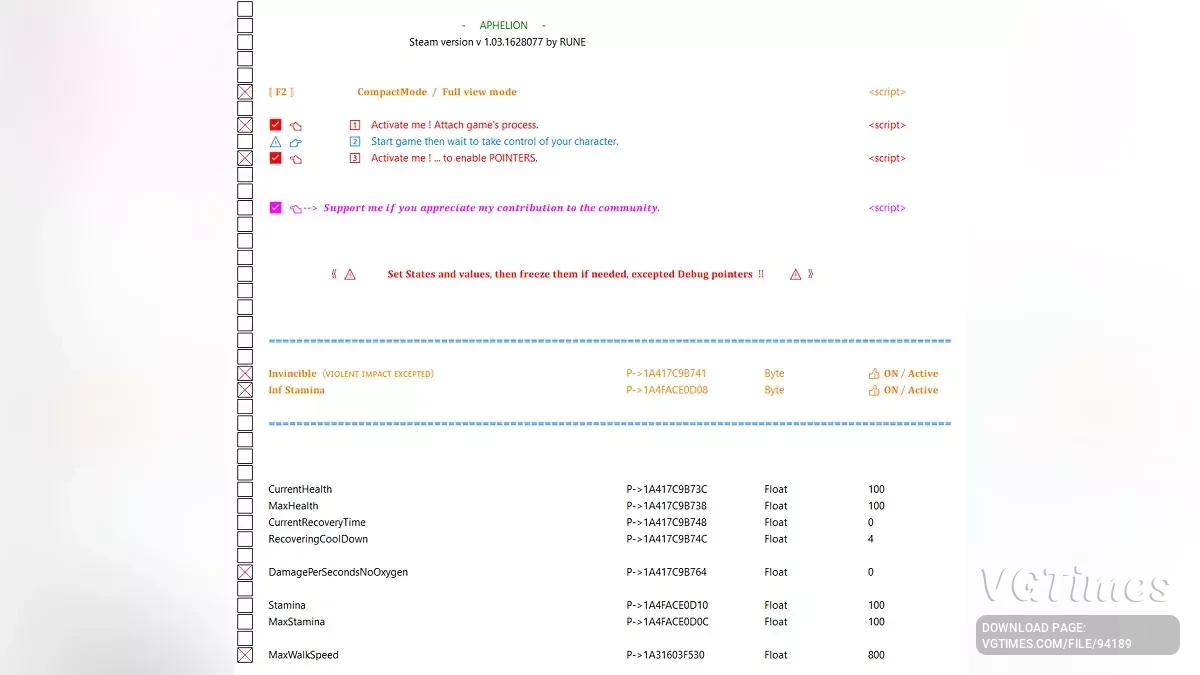Viewport: 1200px width, 675px height.
Task: Click thumbs-up icon in Inf Stamina row
Action: pos(874,390)
